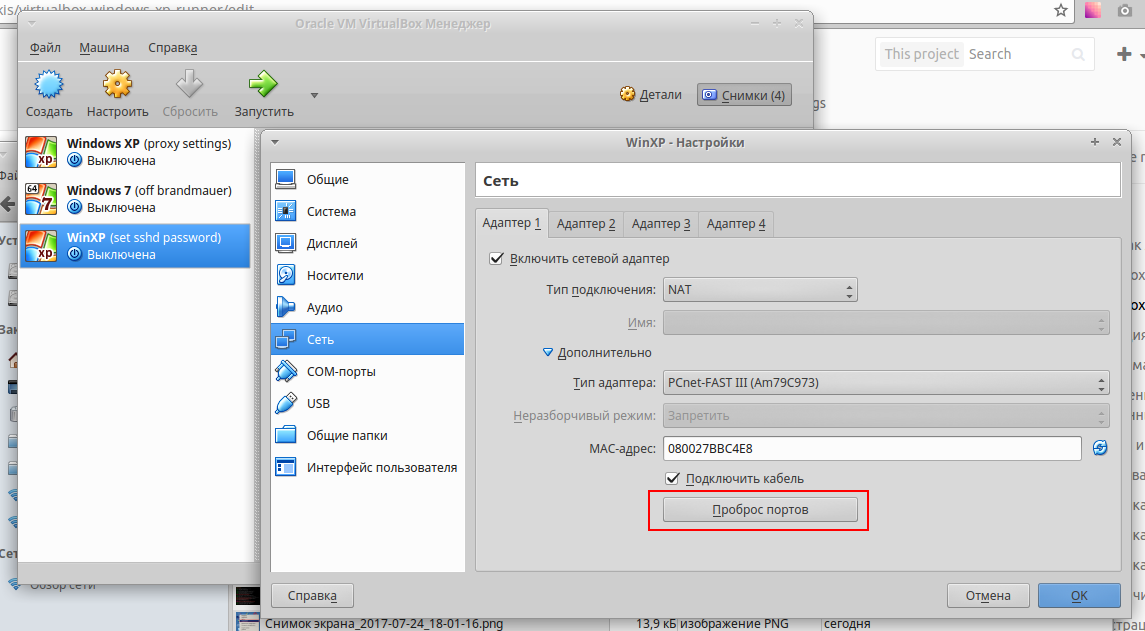Click the pink browser extension icon
The image size is (1145, 631).
coord(1092,10)
